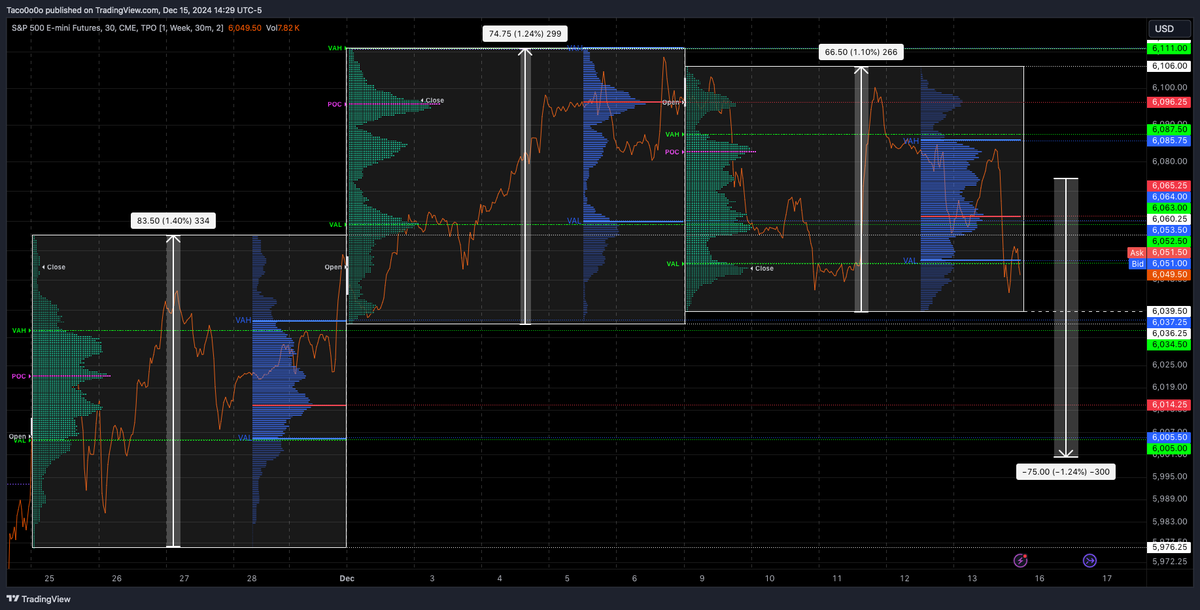Click date 25 on the time axis

[49, 578]
